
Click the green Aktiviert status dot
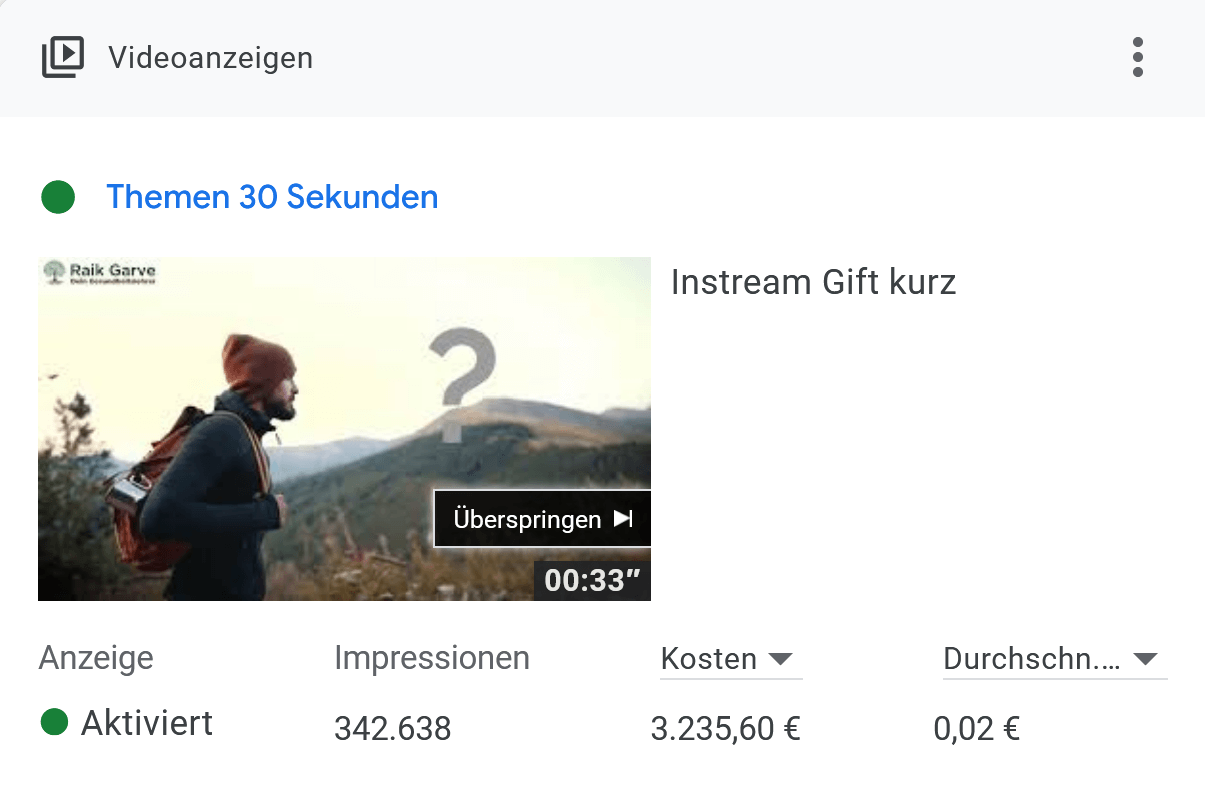(54, 721)
